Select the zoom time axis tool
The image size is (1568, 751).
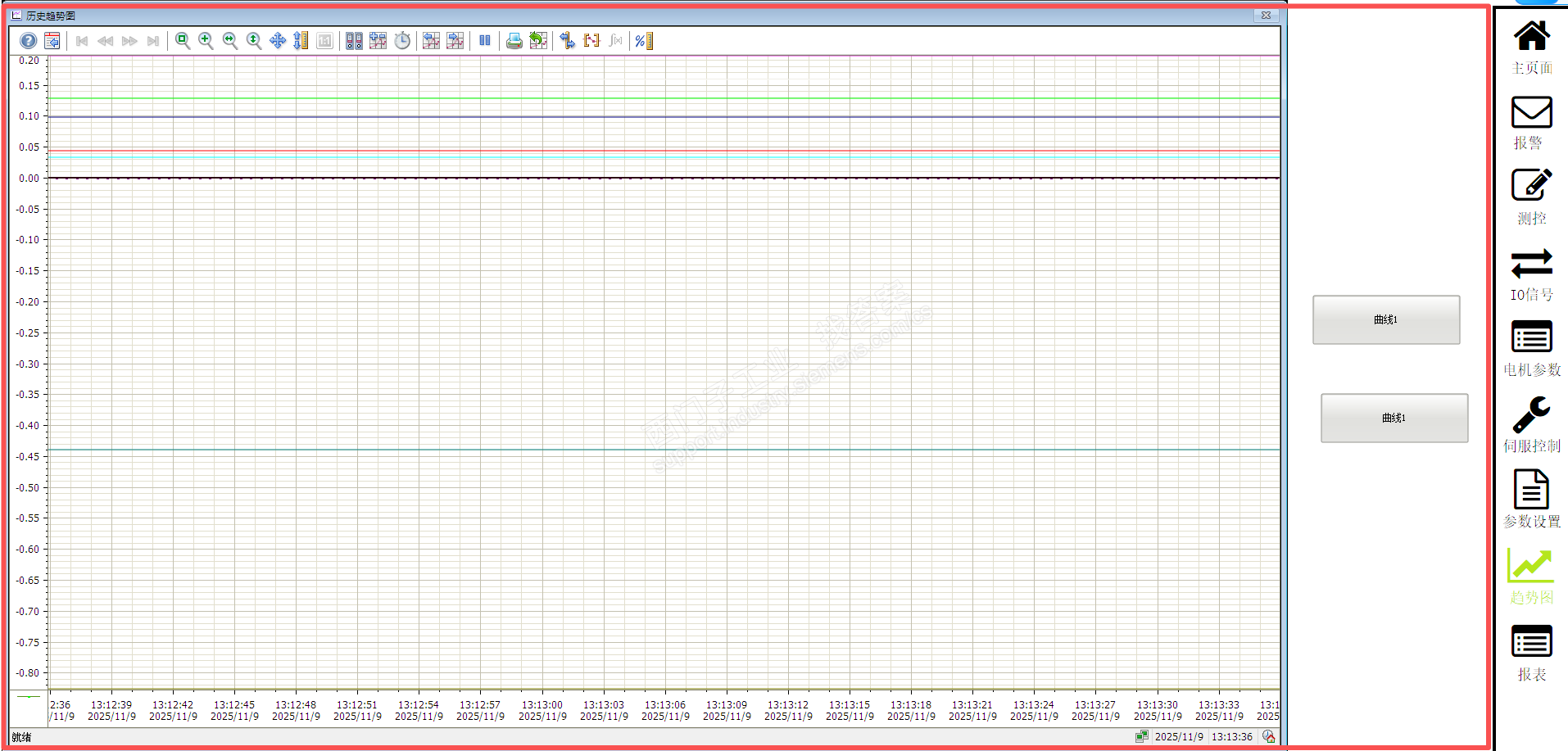pos(230,41)
